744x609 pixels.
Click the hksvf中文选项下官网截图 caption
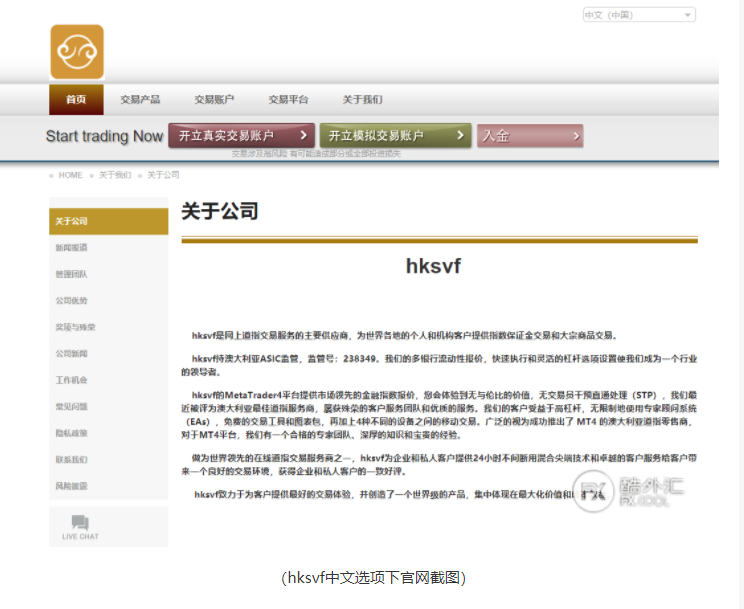pos(373,578)
